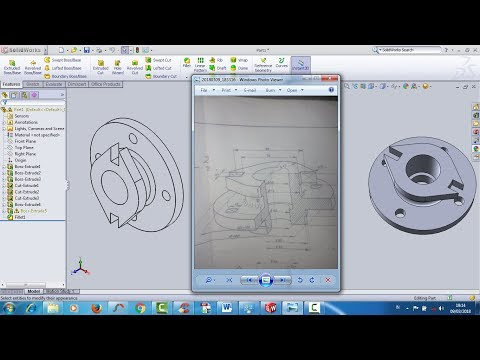This screenshot has height=360, width=480.
Task: Rotate image clockwise in Photo Viewer
Action: tap(312, 280)
